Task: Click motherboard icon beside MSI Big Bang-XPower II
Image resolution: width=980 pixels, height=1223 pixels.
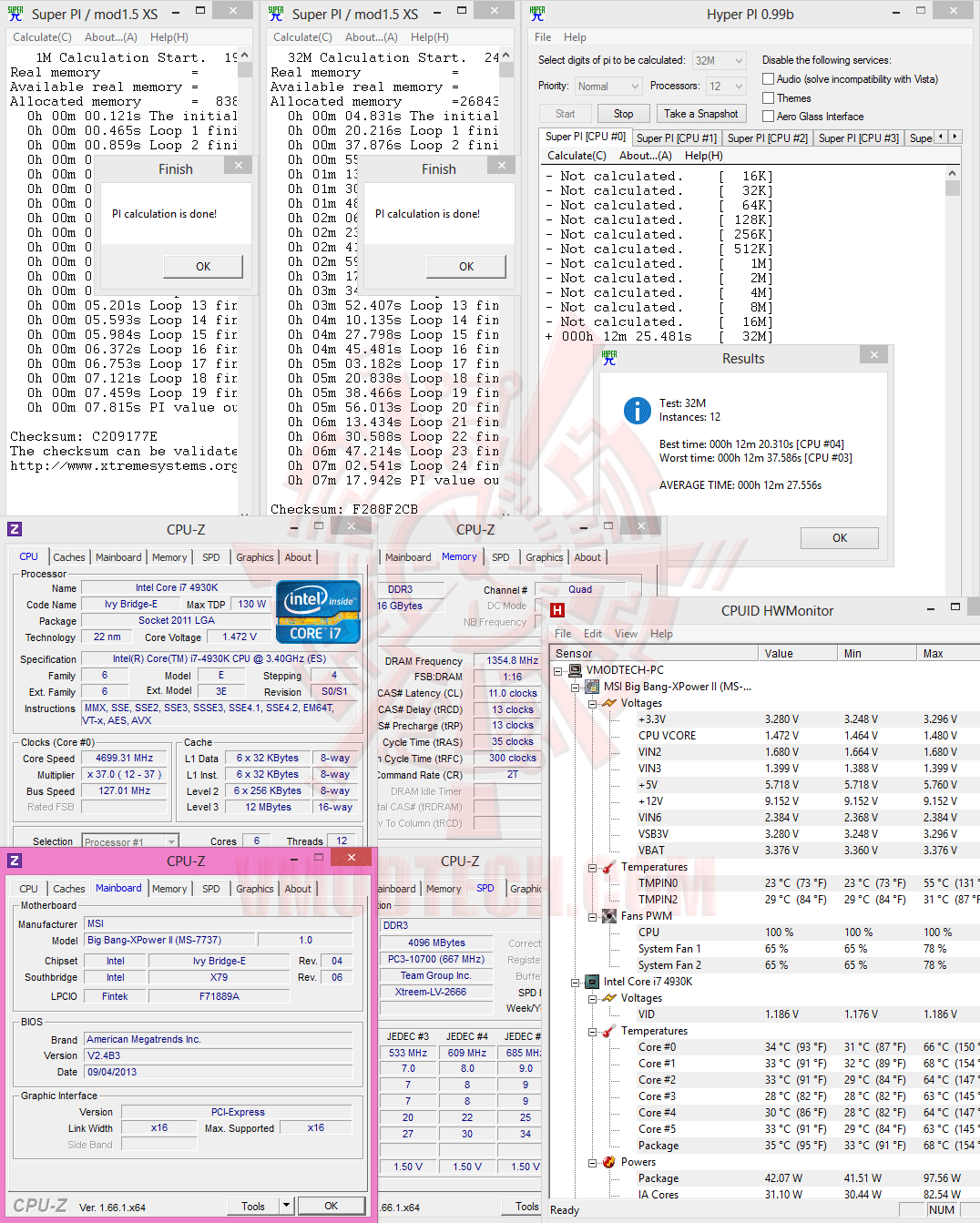Action: point(592,687)
